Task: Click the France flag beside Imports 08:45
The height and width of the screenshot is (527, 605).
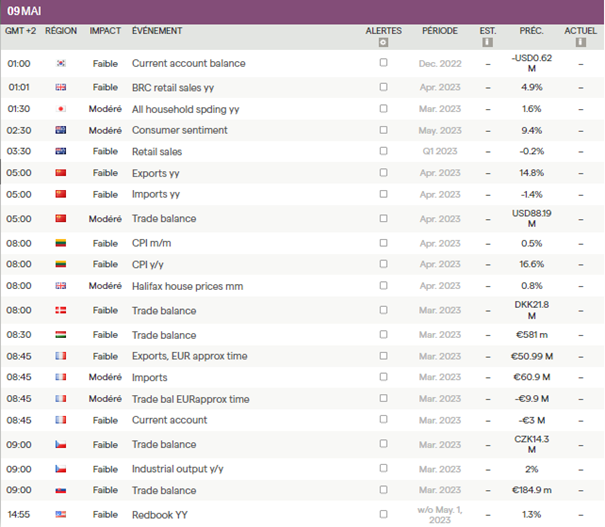Action: point(61,377)
